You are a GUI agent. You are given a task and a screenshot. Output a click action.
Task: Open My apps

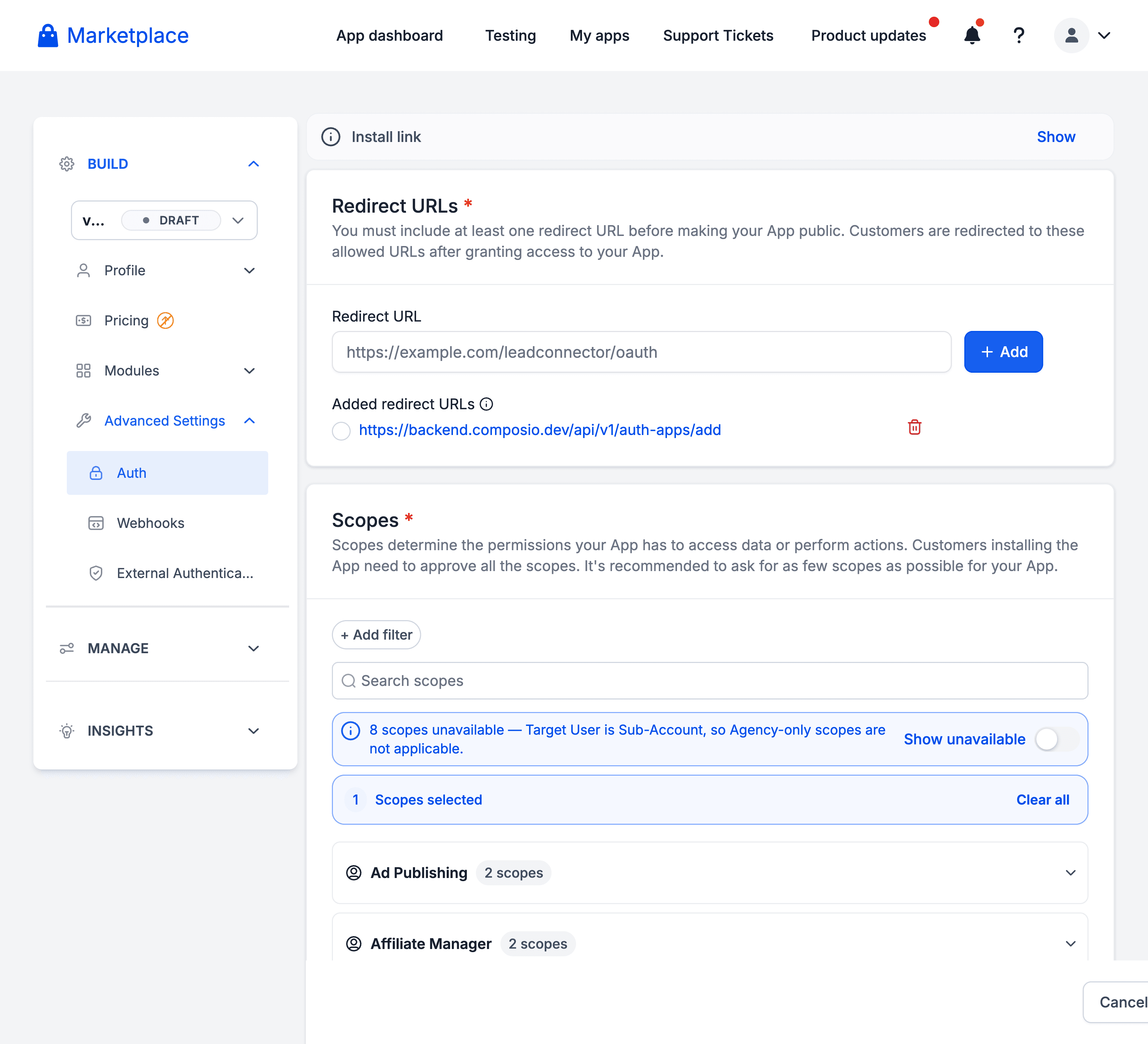click(599, 35)
